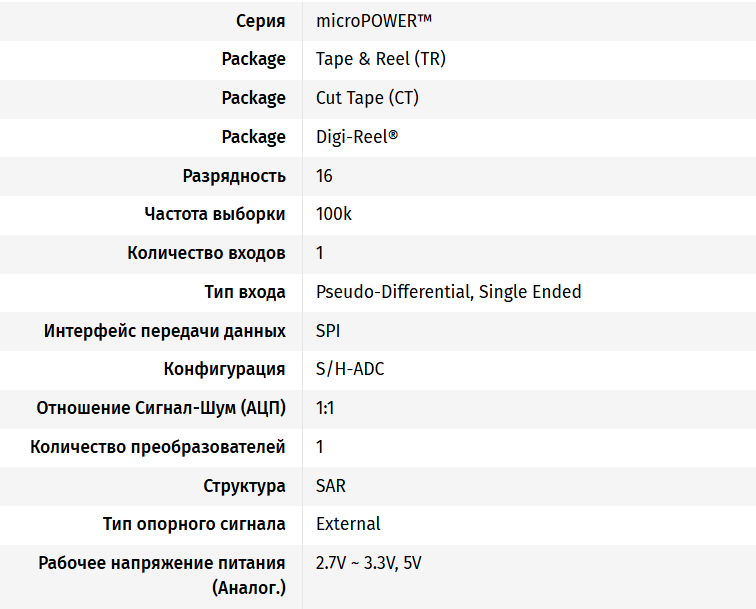Click the Отношение Сигнал-Шум (АЦП) label
This screenshot has height=609, width=756.
(161, 408)
